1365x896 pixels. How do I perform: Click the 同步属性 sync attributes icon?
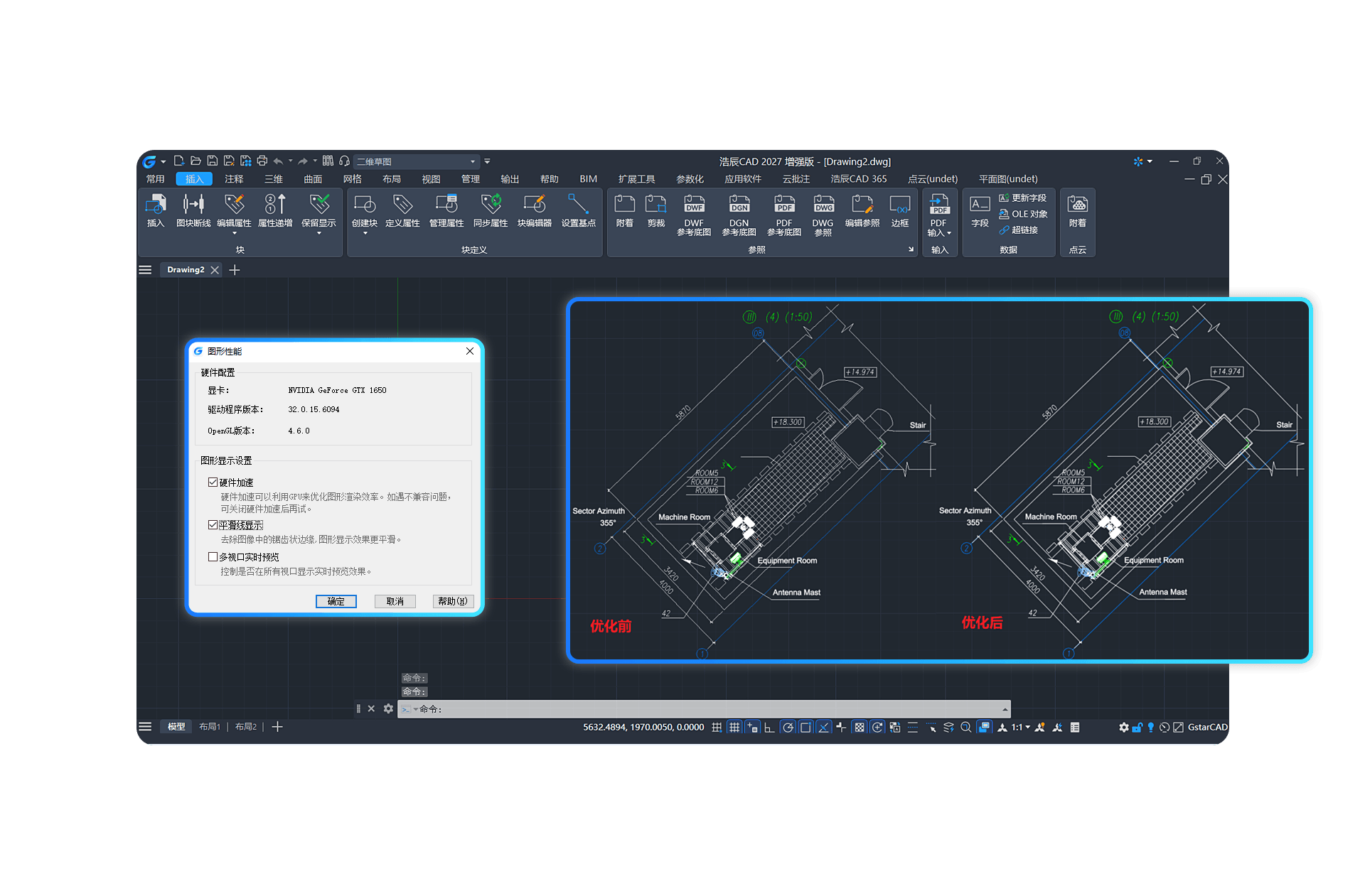[491, 211]
